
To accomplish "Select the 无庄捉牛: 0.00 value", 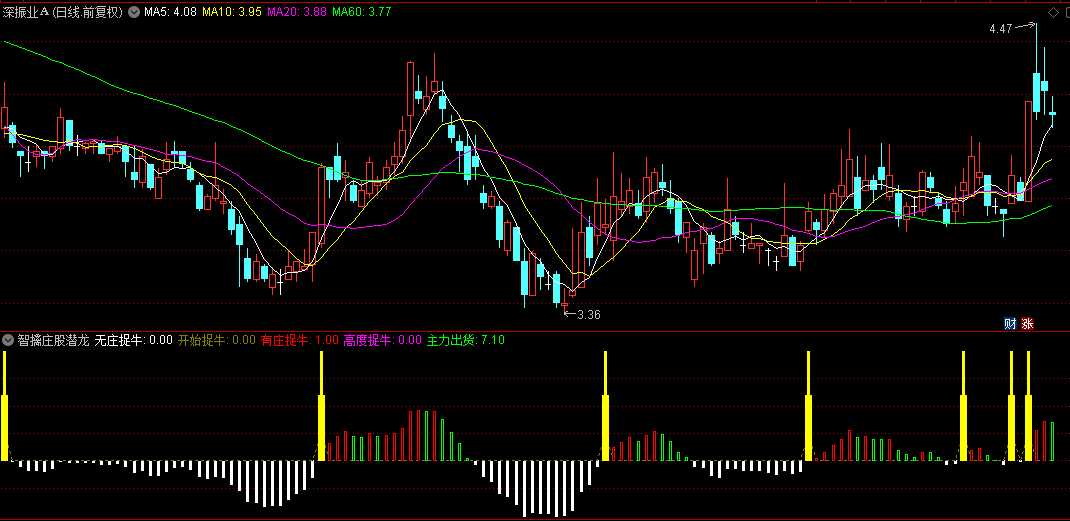I will click(x=133, y=340).
